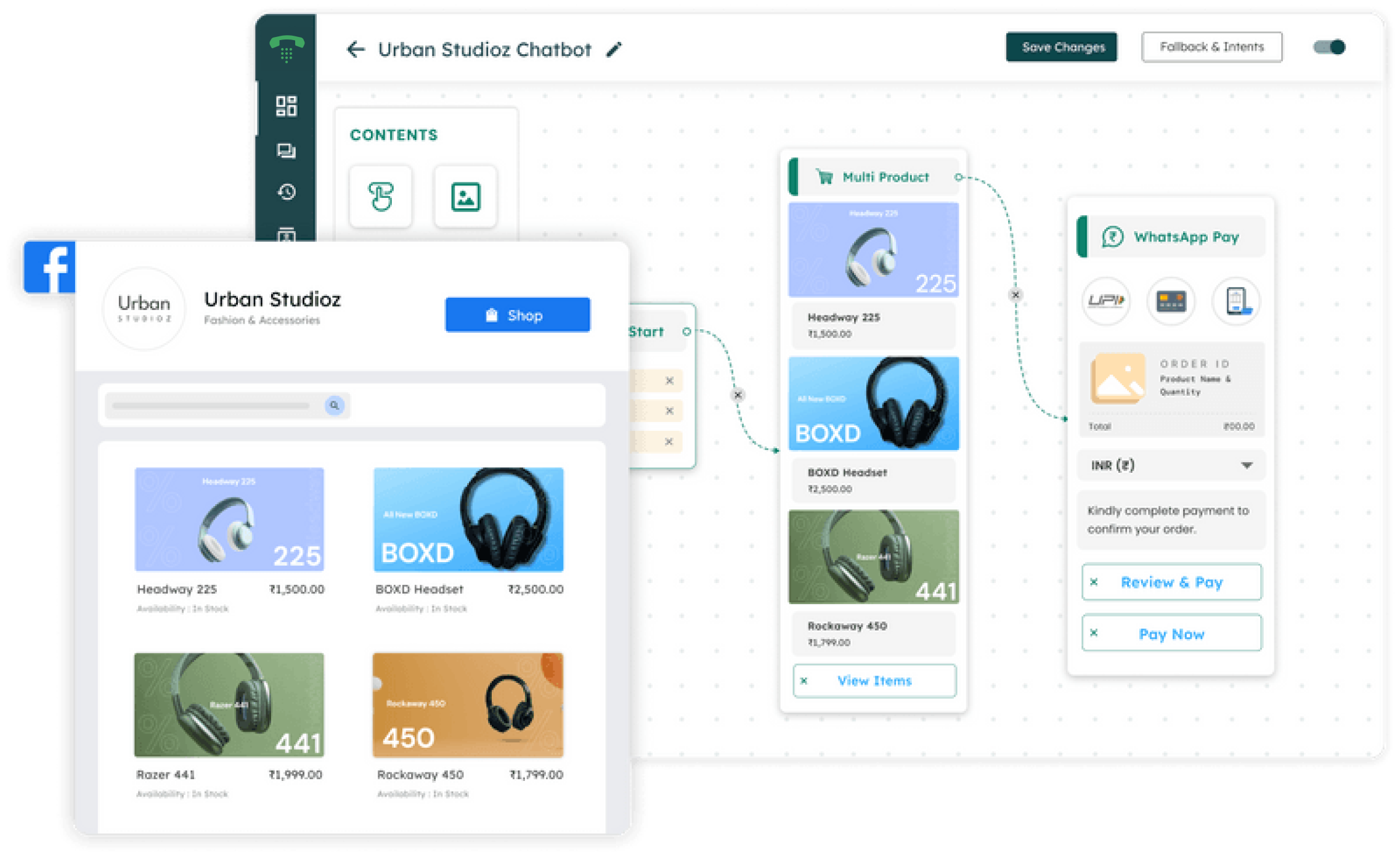Click Fashion & Accessories subtitle
The width and height of the screenshot is (1400, 858).
262,320
